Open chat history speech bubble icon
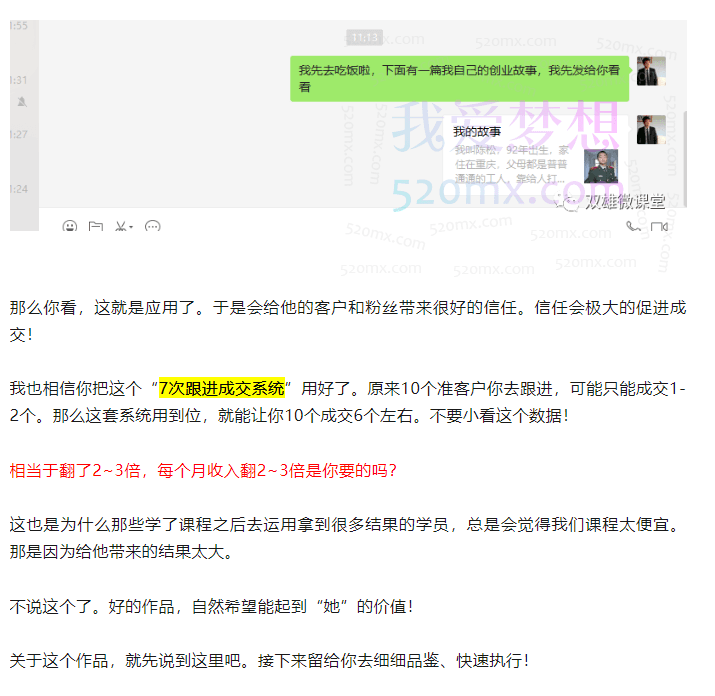715x696 pixels. [x=152, y=226]
